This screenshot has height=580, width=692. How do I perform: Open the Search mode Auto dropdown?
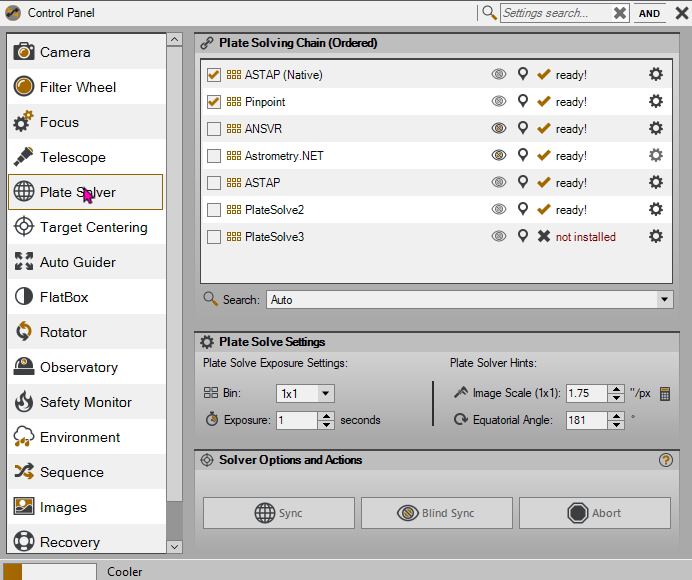click(664, 300)
